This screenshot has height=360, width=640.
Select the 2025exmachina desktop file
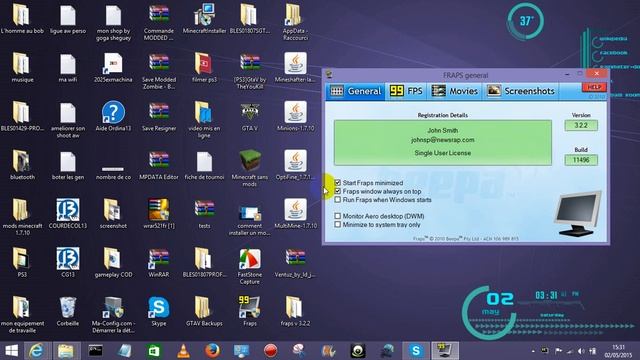(113, 67)
